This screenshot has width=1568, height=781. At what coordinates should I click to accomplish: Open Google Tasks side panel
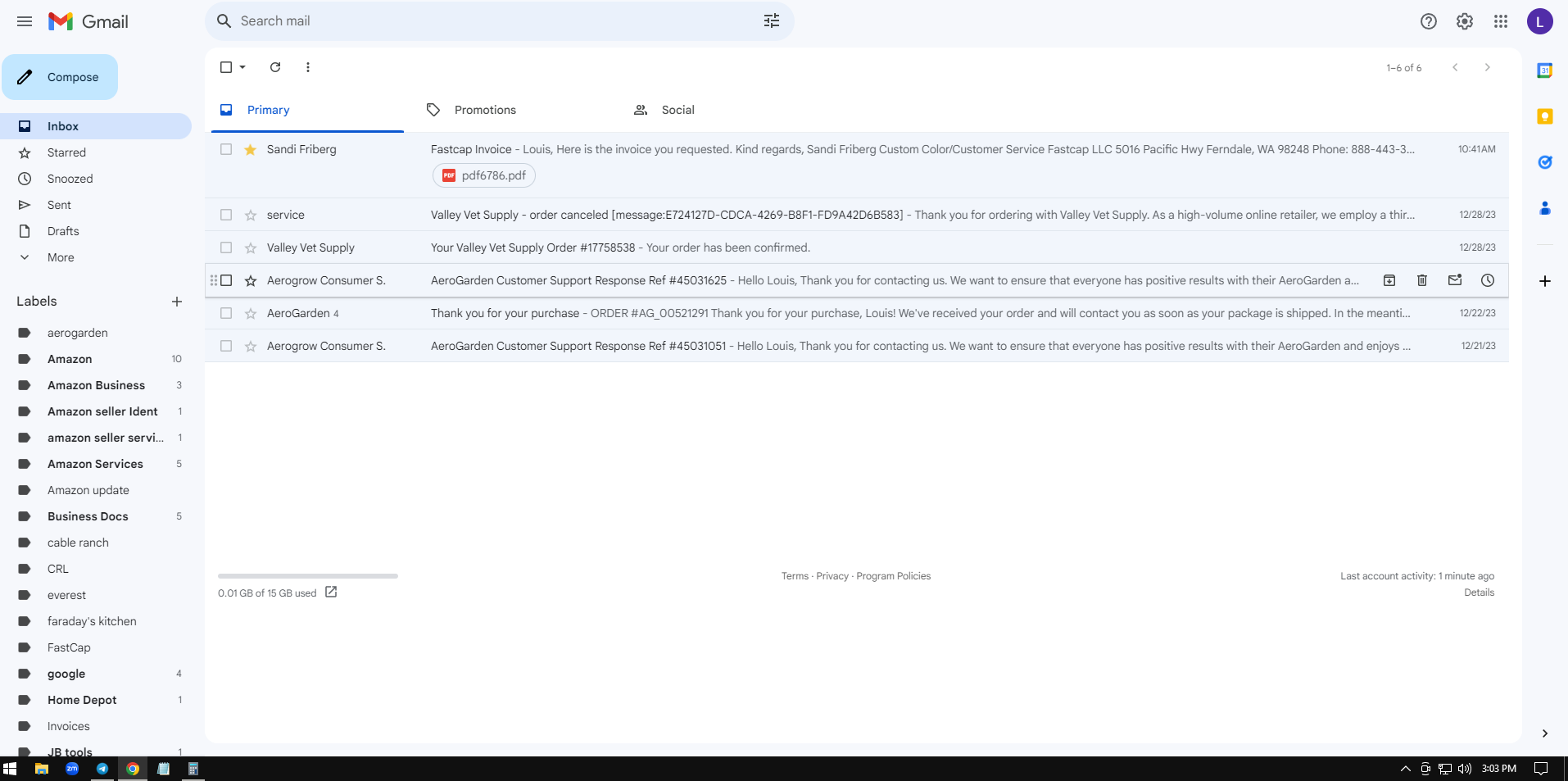coord(1545,162)
